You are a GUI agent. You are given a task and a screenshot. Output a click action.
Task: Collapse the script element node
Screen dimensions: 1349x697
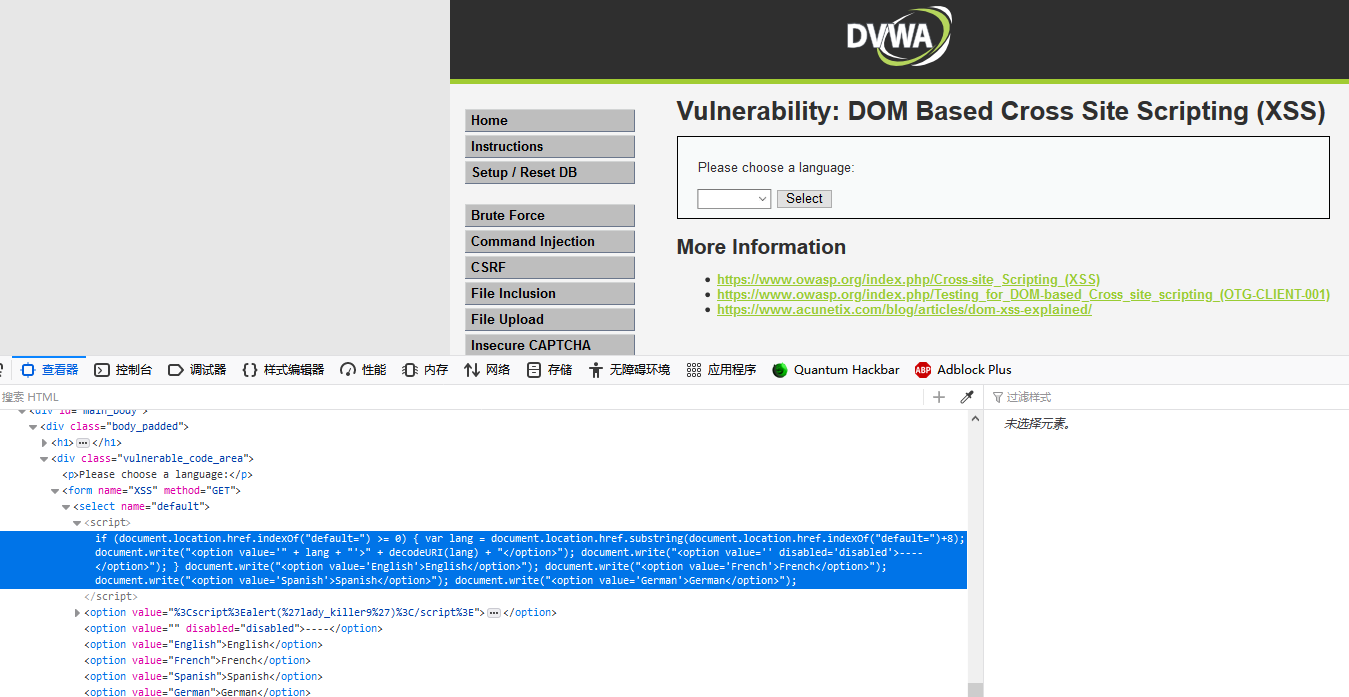[77, 523]
